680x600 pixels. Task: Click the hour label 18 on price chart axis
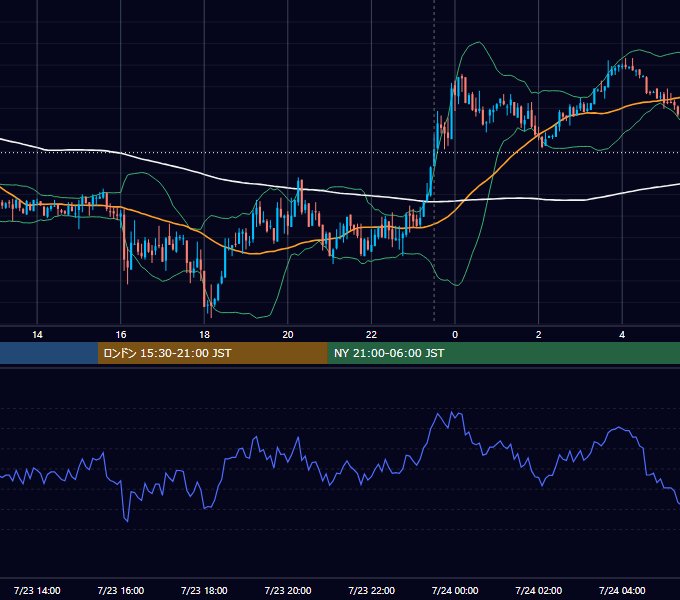204,335
